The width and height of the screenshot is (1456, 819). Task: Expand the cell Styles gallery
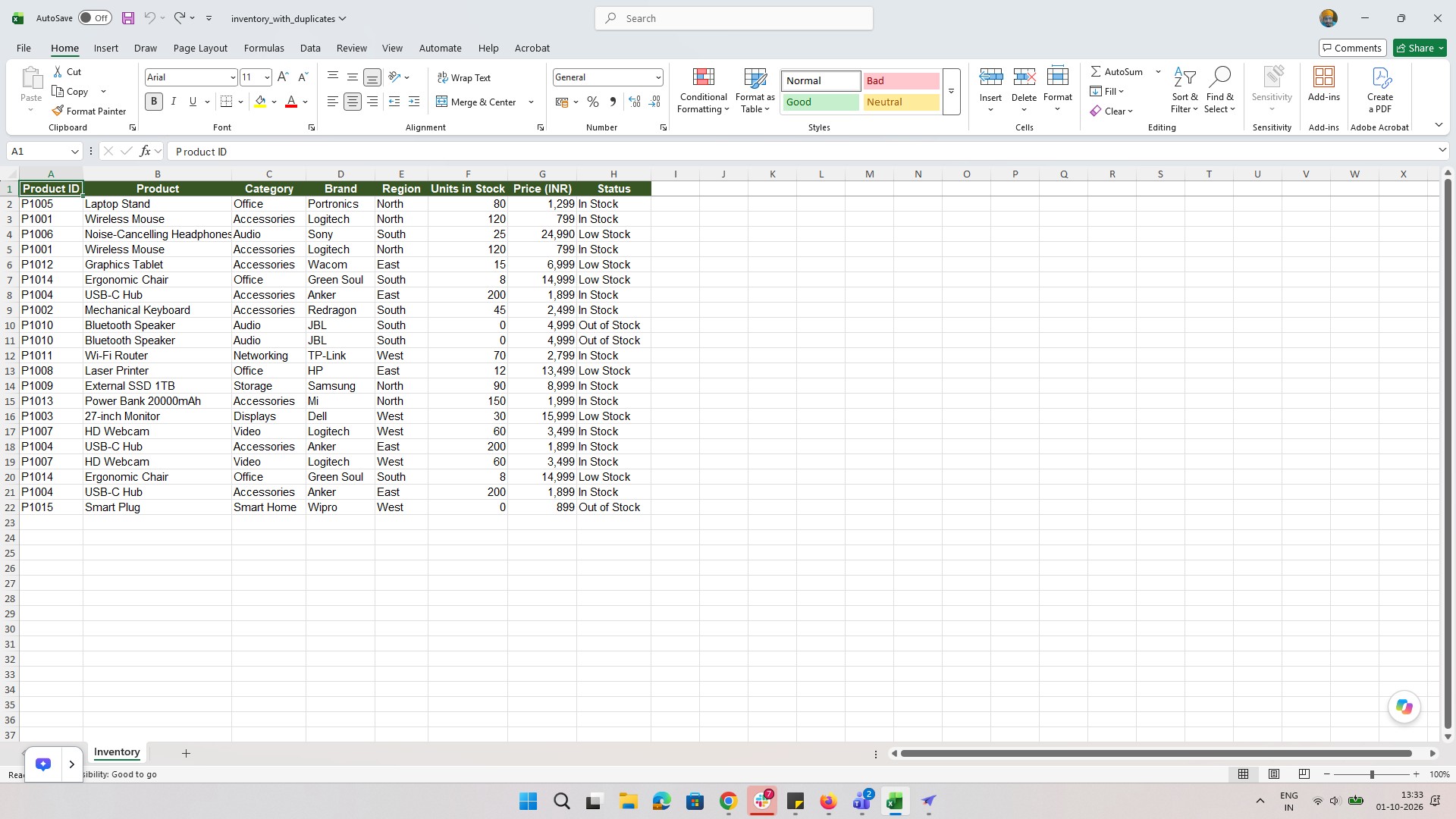click(x=951, y=92)
